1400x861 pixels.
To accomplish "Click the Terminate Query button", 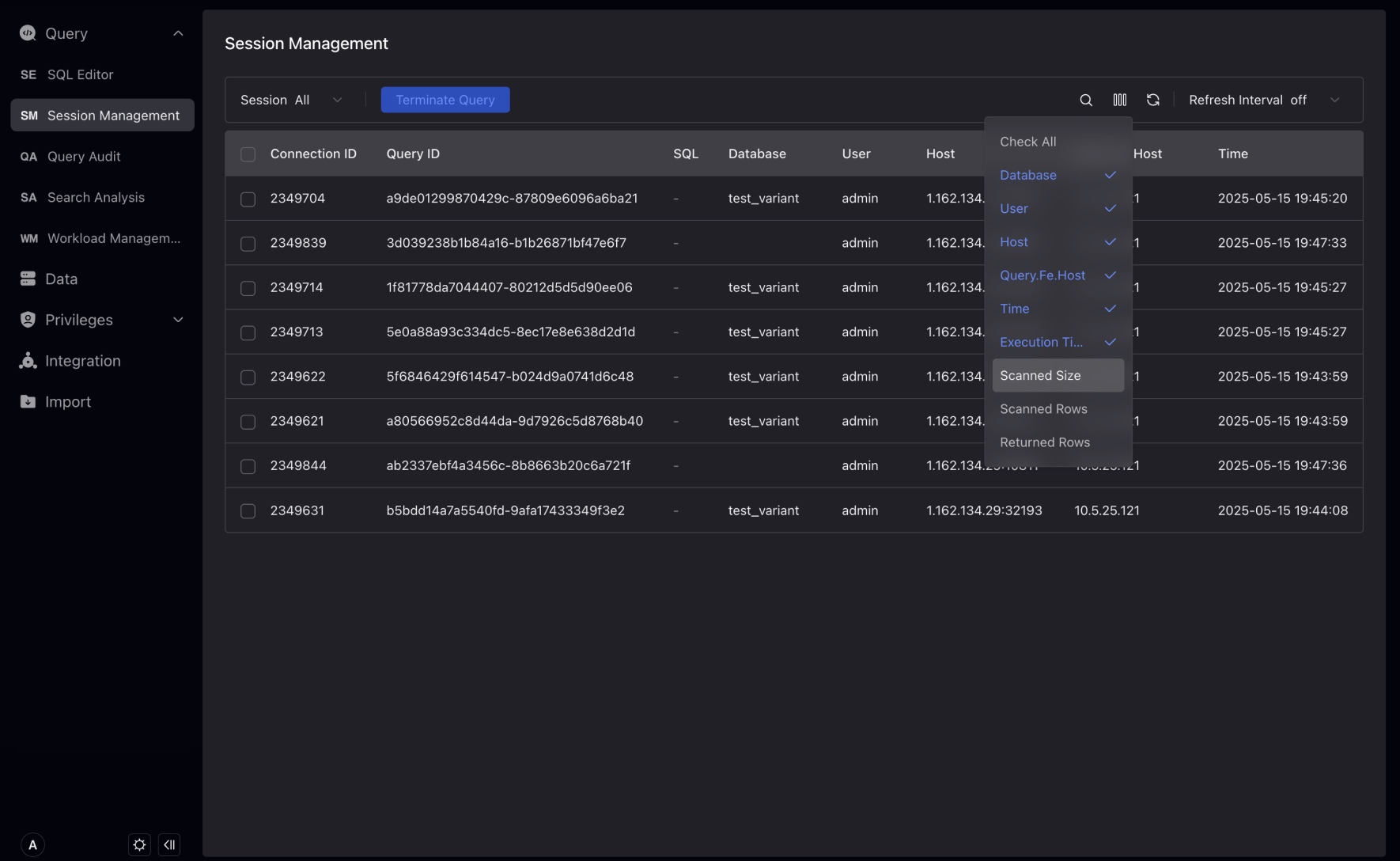I will 445,100.
